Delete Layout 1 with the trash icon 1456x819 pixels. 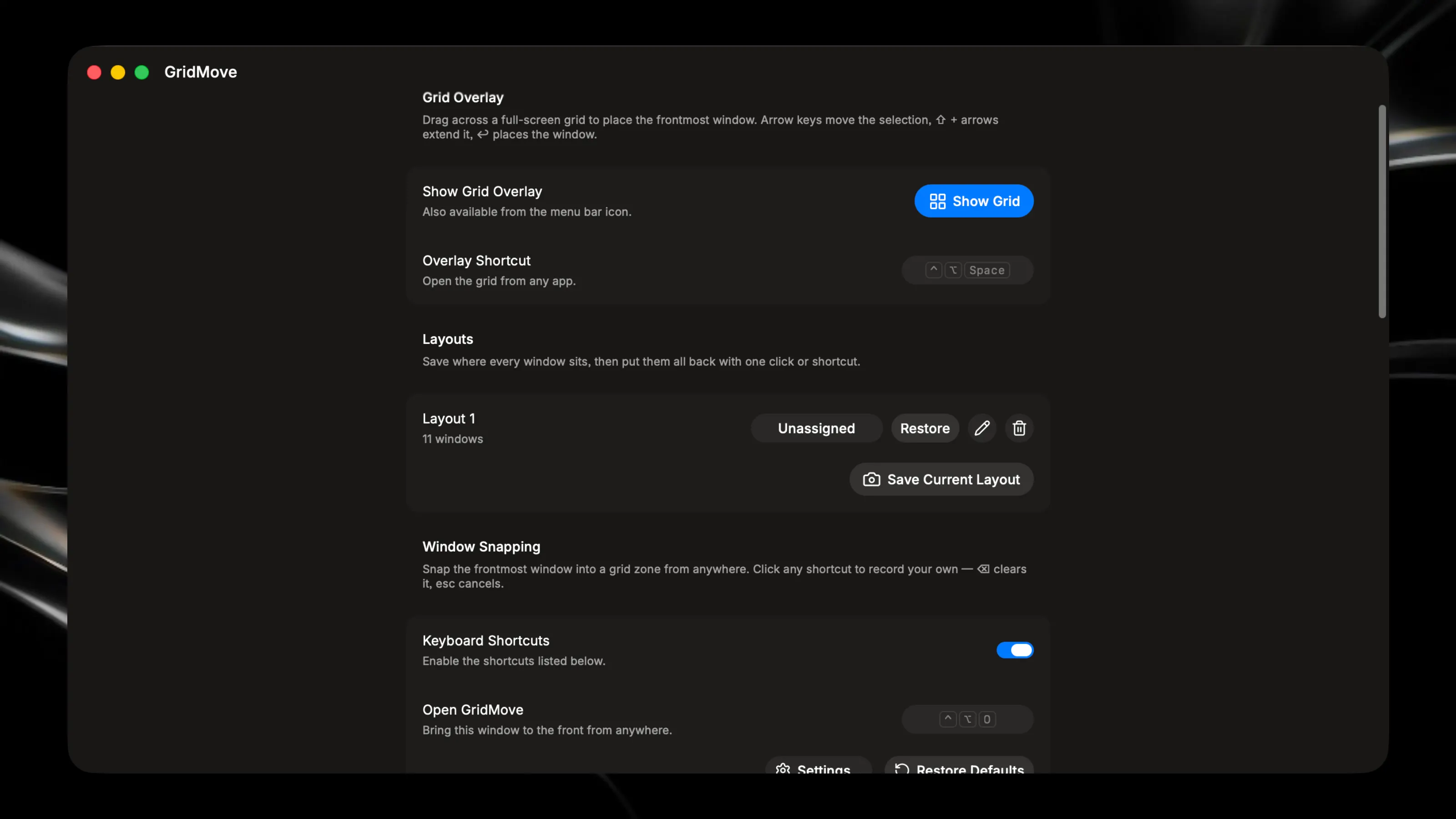coord(1019,429)
